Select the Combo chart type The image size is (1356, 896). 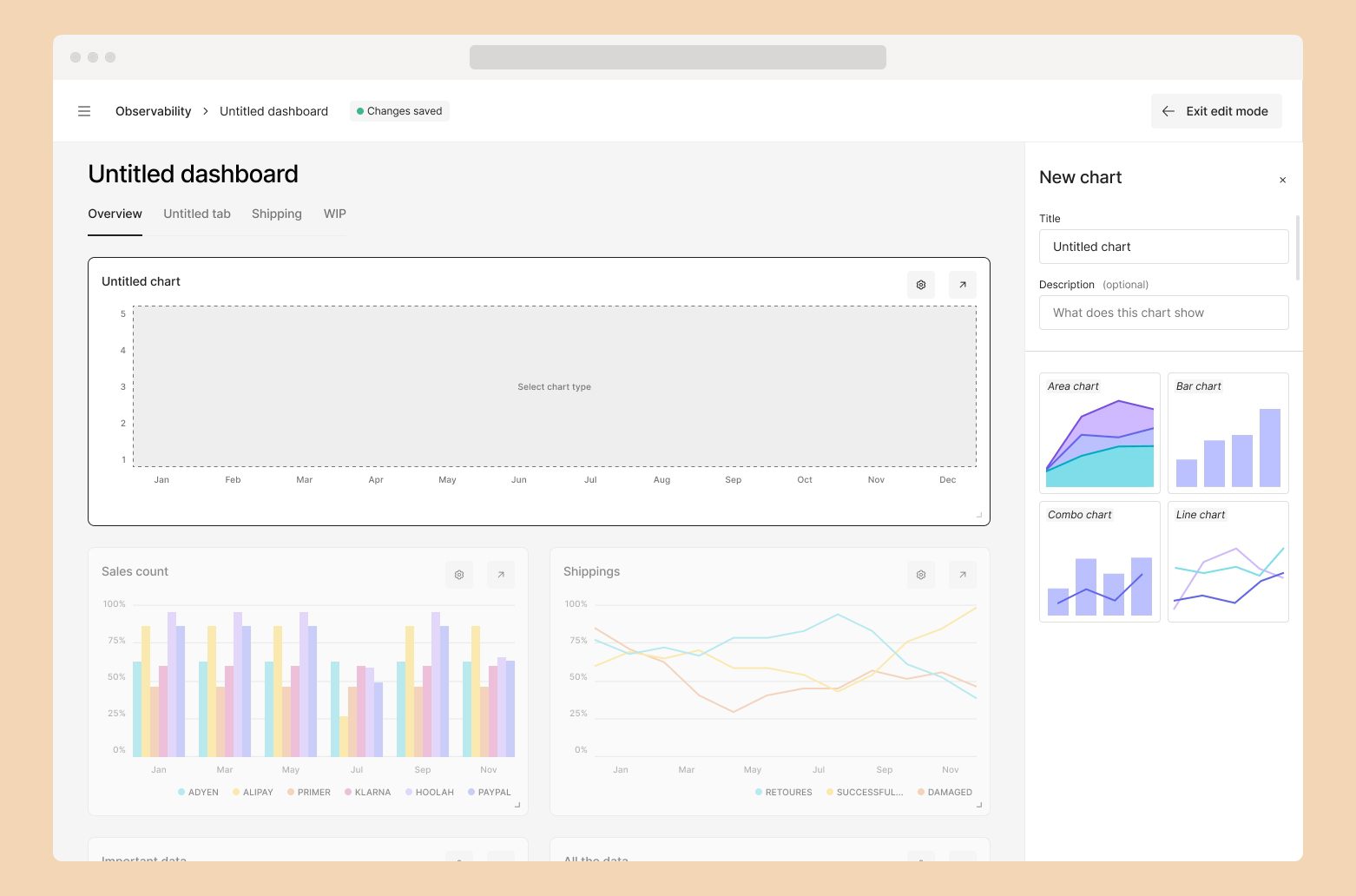1099,562
